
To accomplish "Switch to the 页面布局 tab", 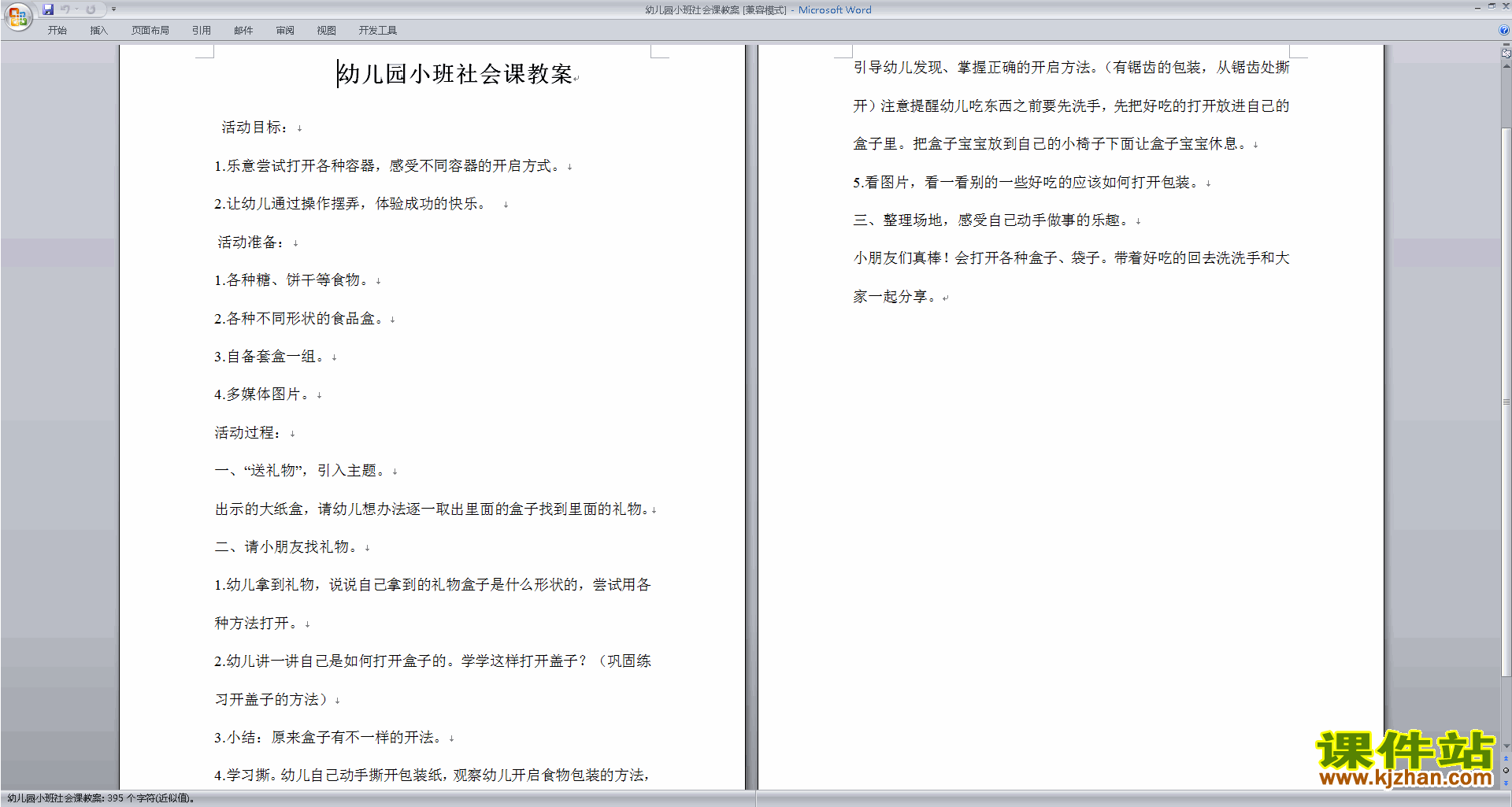I will pyautogui.click(x=150, y=31).
